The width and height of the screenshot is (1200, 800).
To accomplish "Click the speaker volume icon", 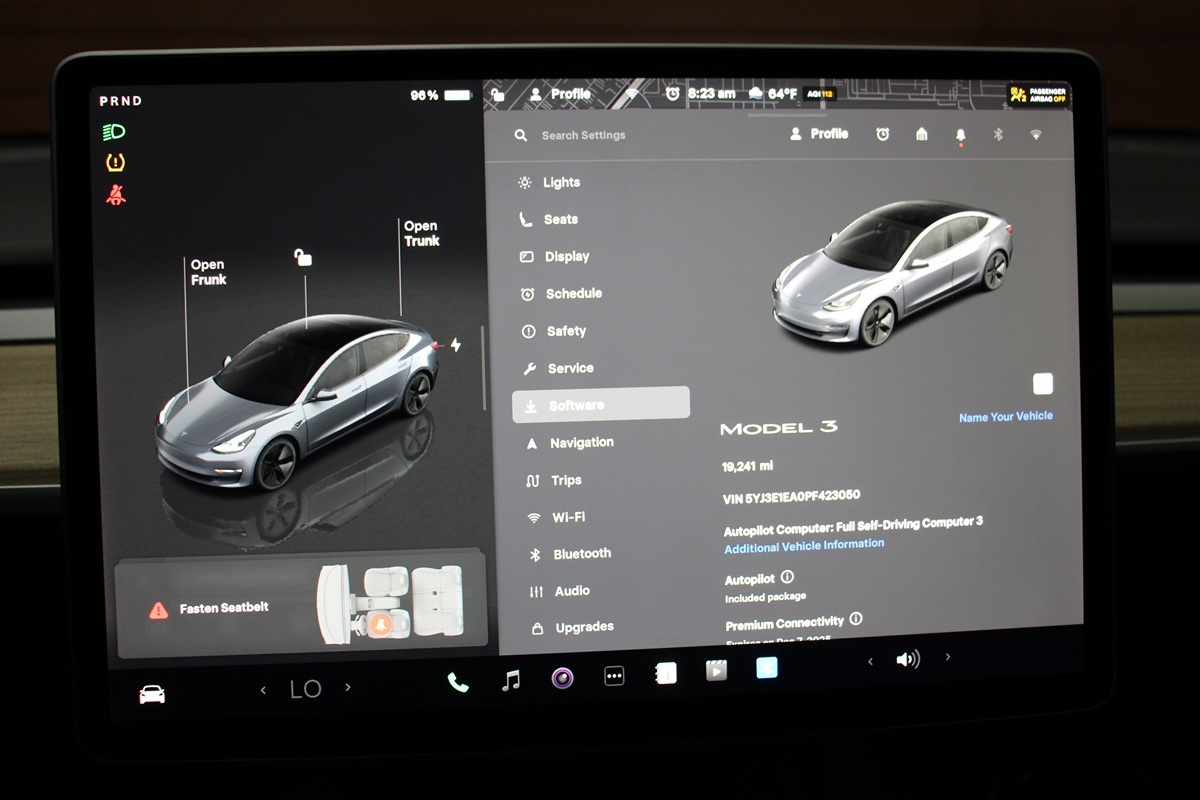I will 907,660.
